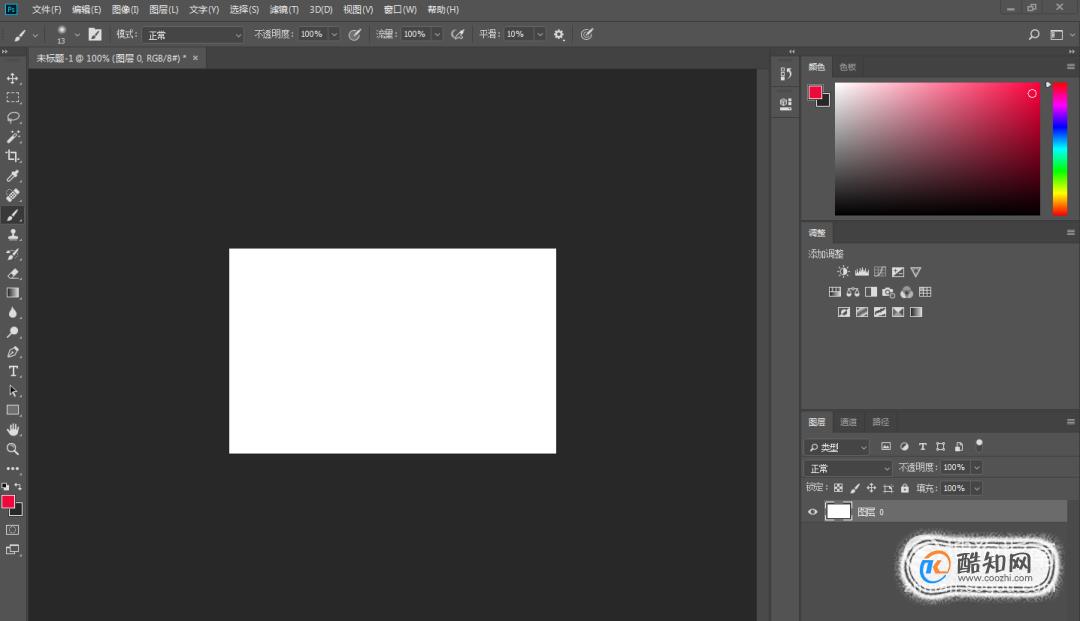Switch to the 通道 tab
This screenshot has width=1080, height=621.
pyautogui.click(x=848, y=422)
